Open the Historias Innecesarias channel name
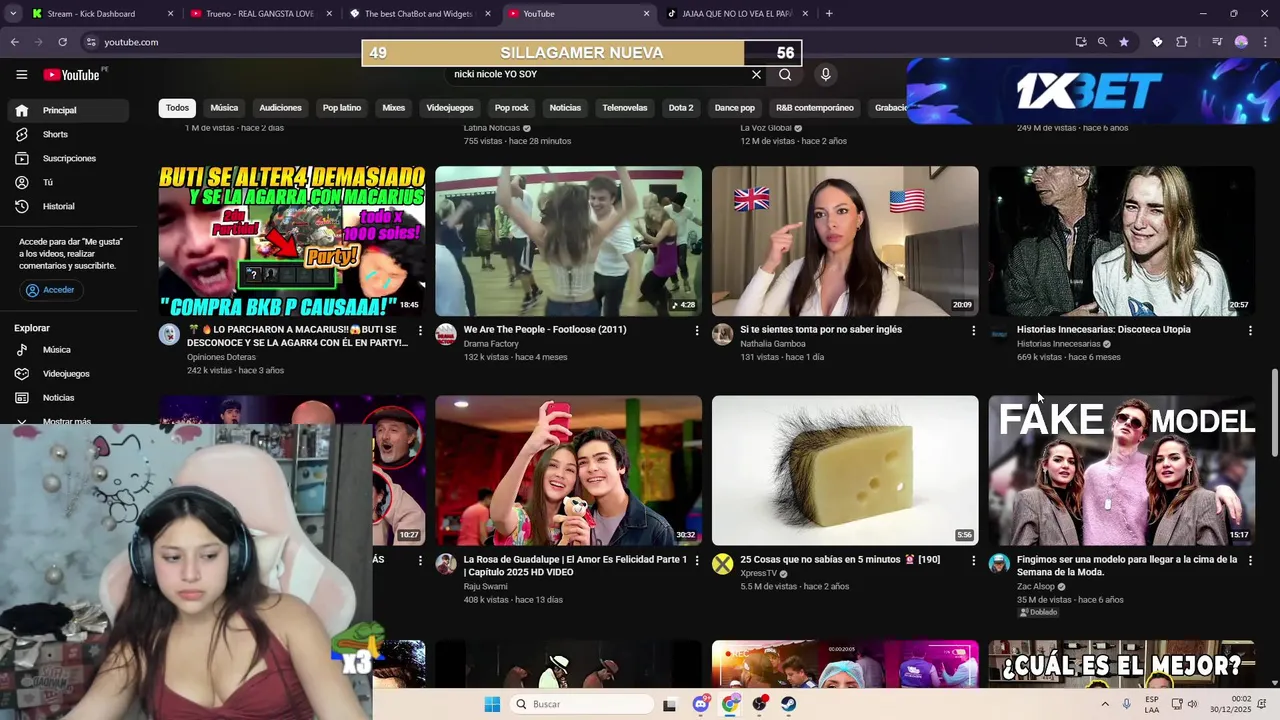Image resolution: width=1280 pixels, height=720 pixels. tap(1058, 344)
